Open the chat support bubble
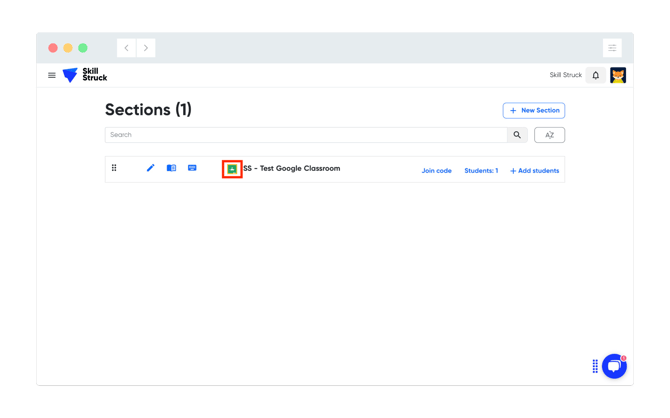Viewport: 670px width, 418px height. [614, 366]
